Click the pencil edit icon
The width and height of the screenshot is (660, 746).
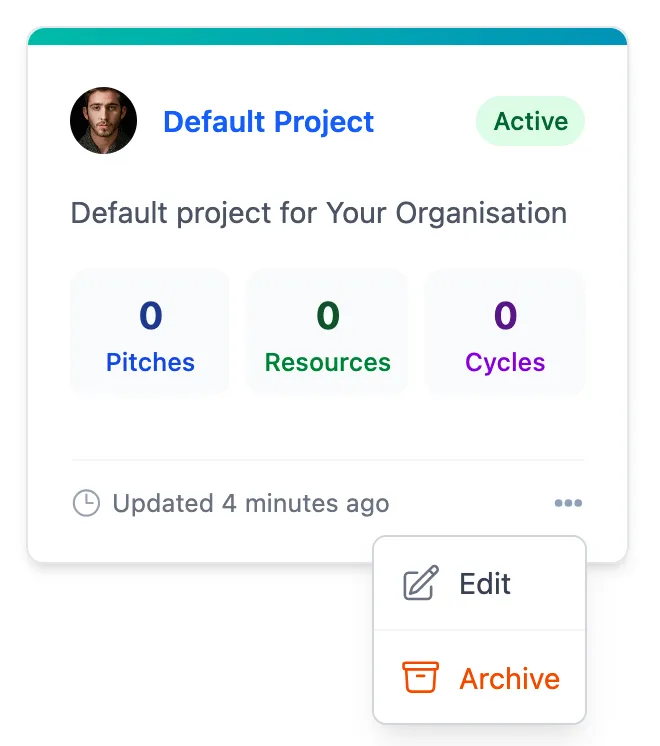(x=421, y=583)
